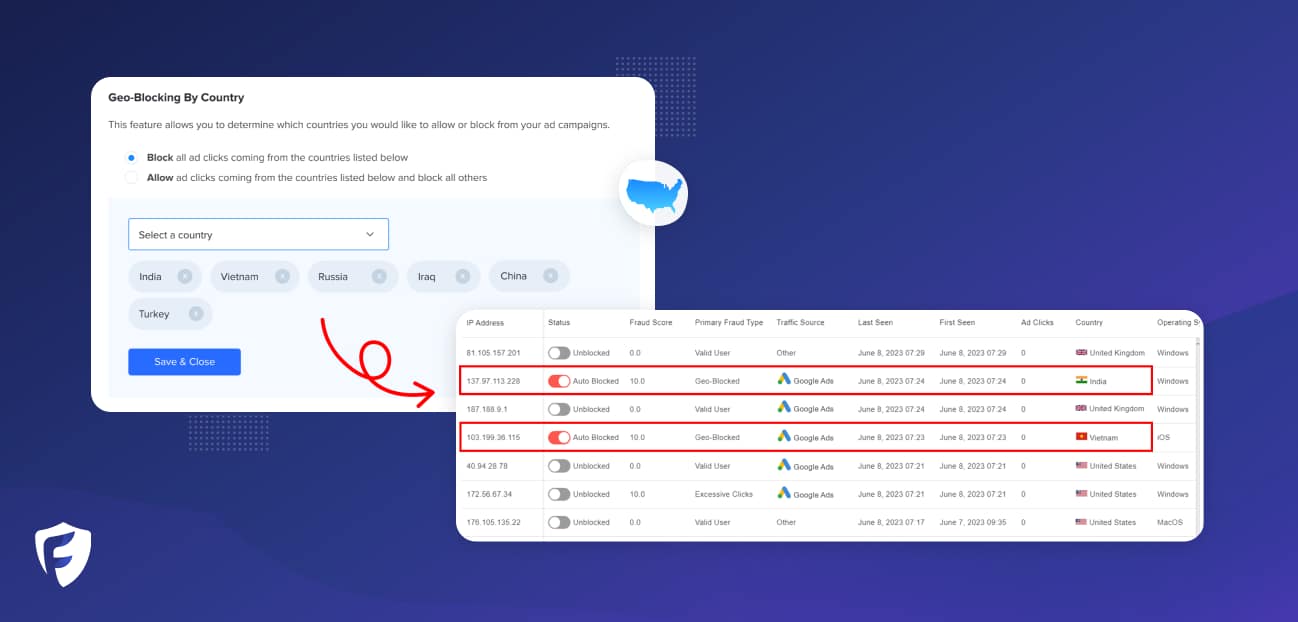1298x622 pixels.
Task: Click the United Kingdom flag for 81.105.157.201
Action: (1083, 353)
